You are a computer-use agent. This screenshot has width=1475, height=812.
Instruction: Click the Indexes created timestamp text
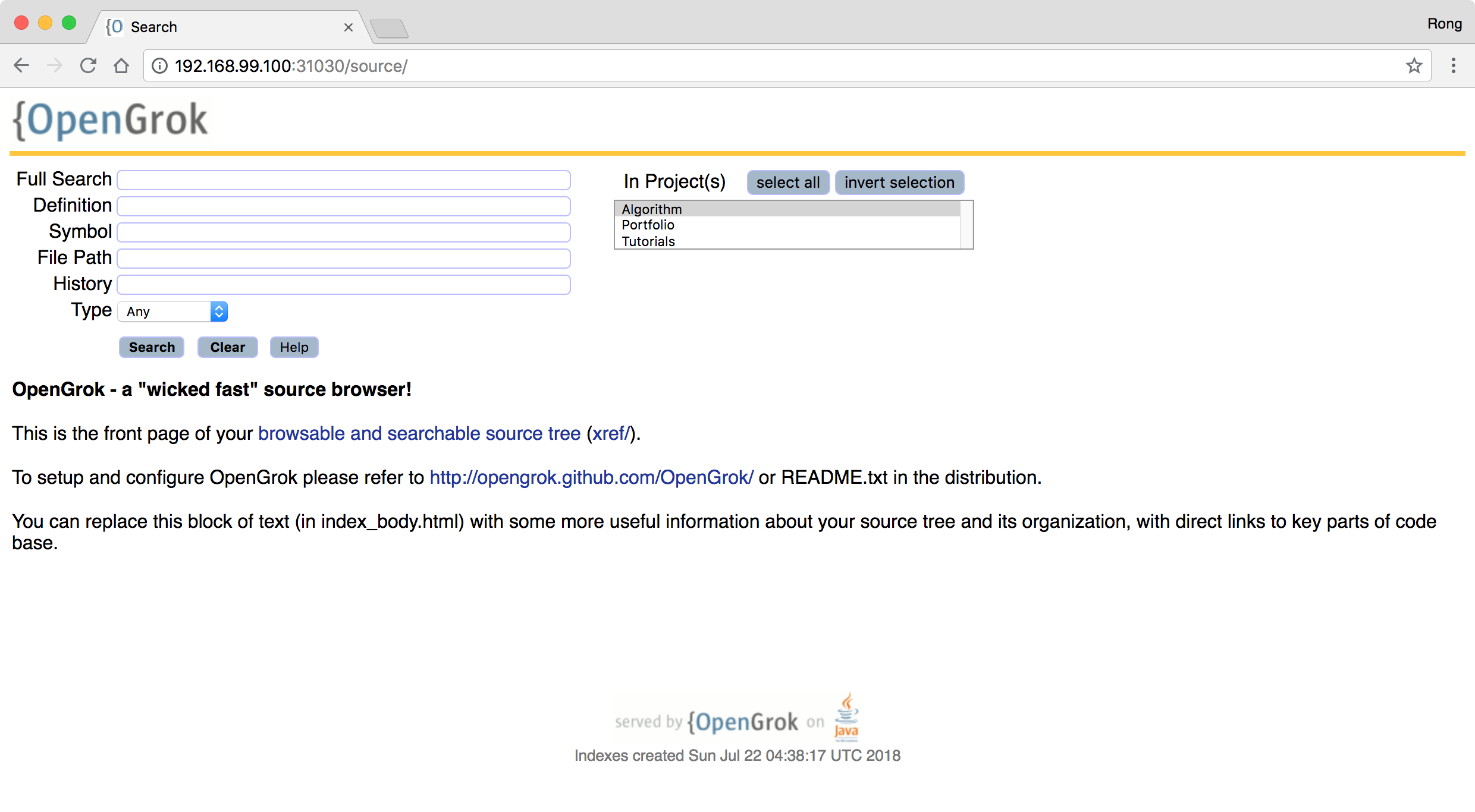tap(737, 756)
